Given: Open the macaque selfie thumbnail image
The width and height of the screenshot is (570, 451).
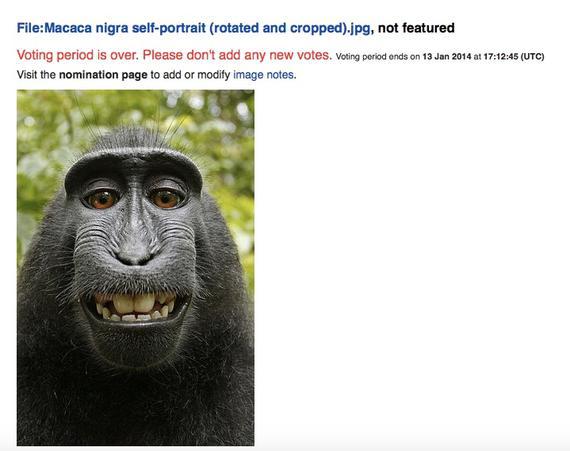Looking at the screenshot, I should click(136, 267).
